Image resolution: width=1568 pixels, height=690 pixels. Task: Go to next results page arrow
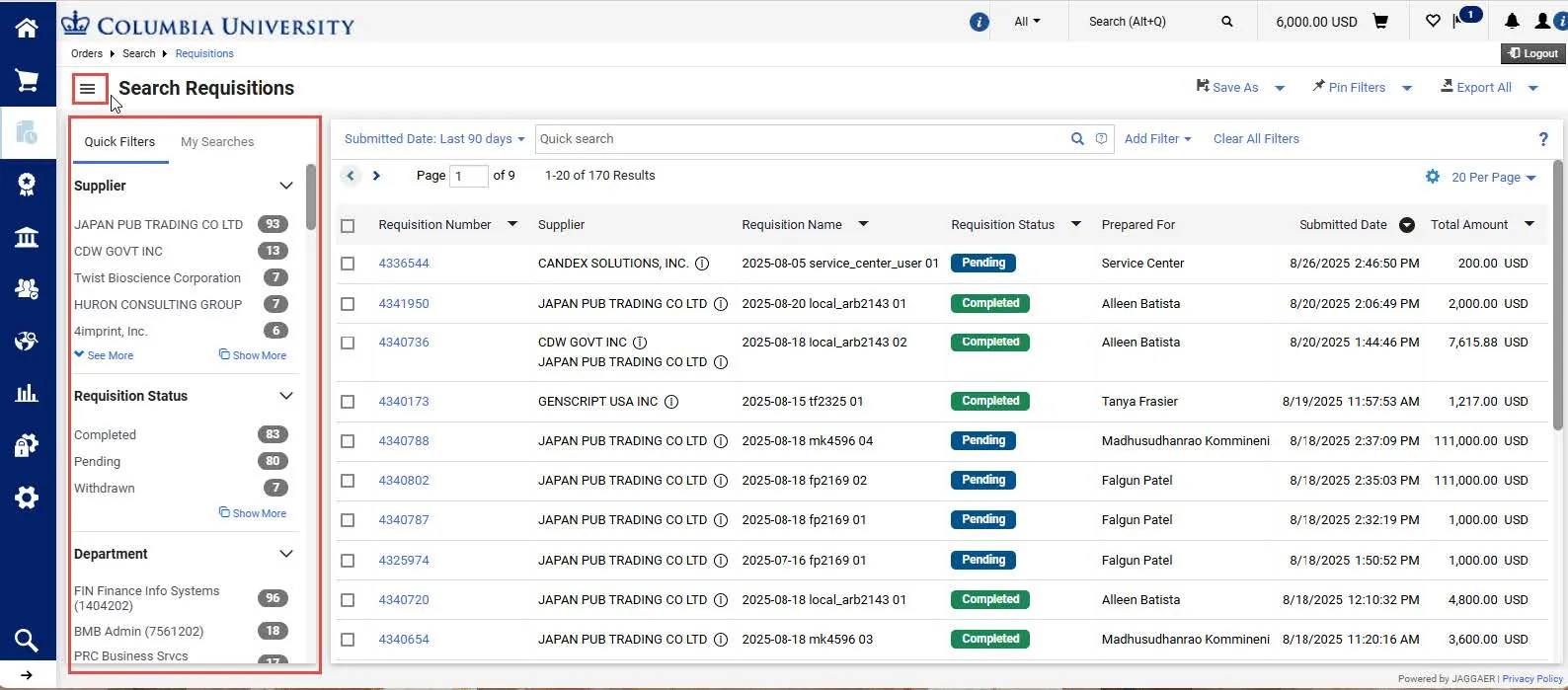[376, 176]
